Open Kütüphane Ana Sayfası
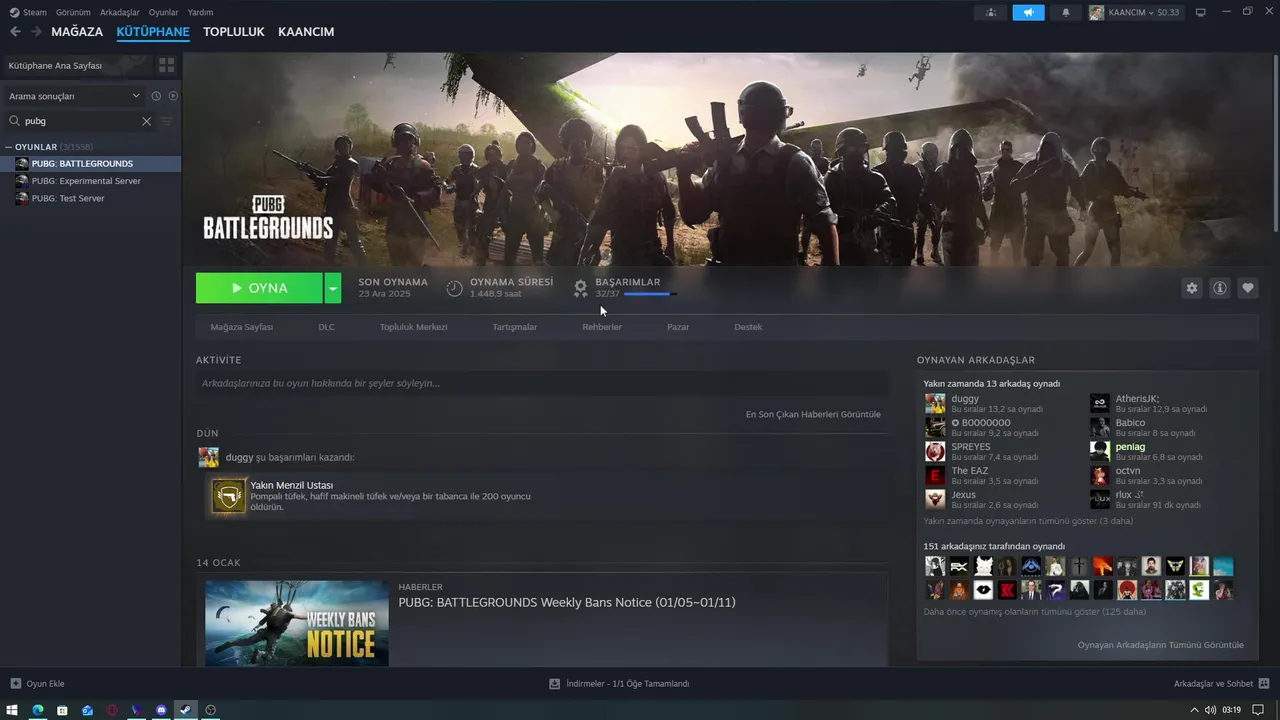1280x720 pixels. pyautogui.click(x=78, y=65)
